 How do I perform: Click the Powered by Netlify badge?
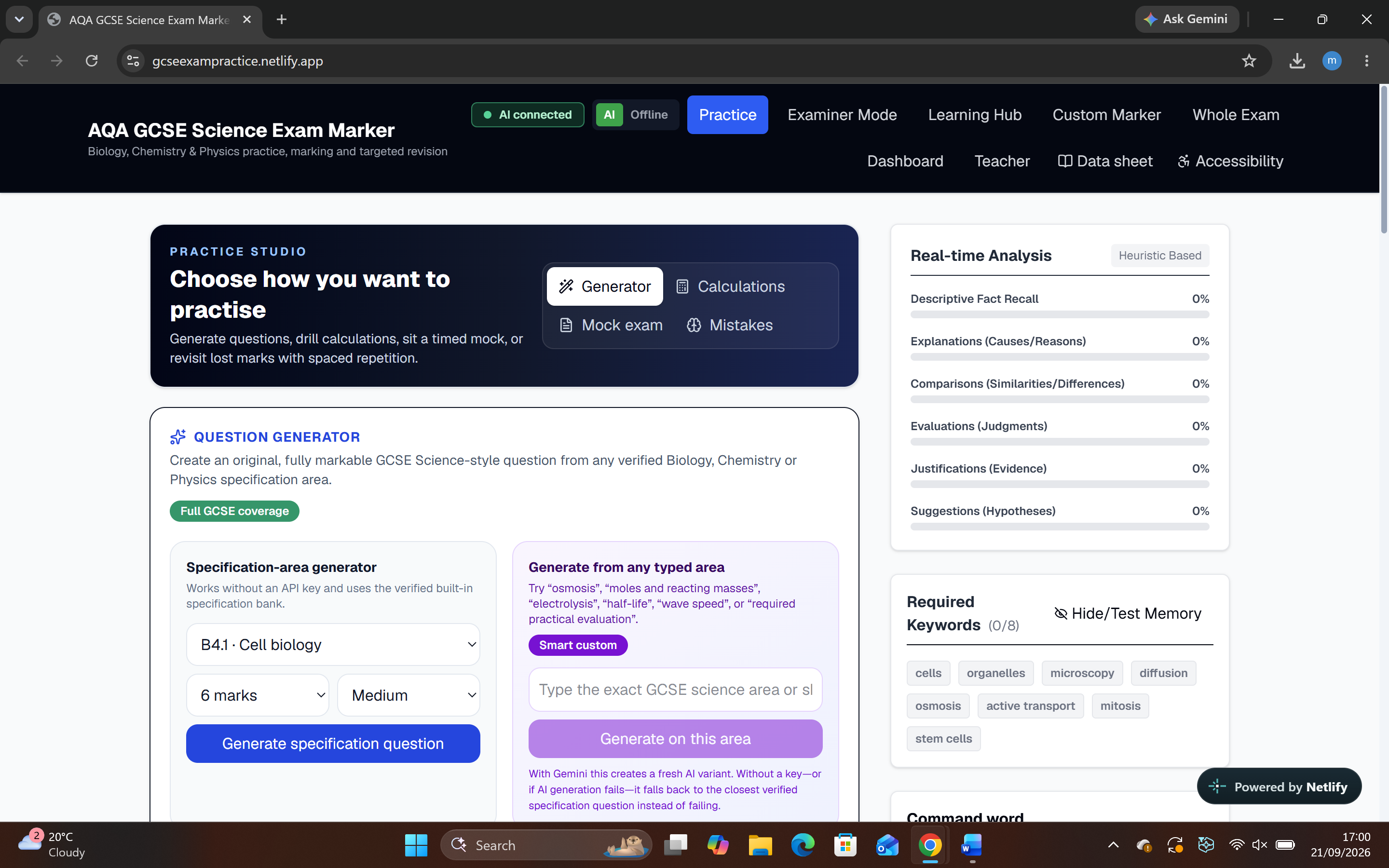(1279, 787)
